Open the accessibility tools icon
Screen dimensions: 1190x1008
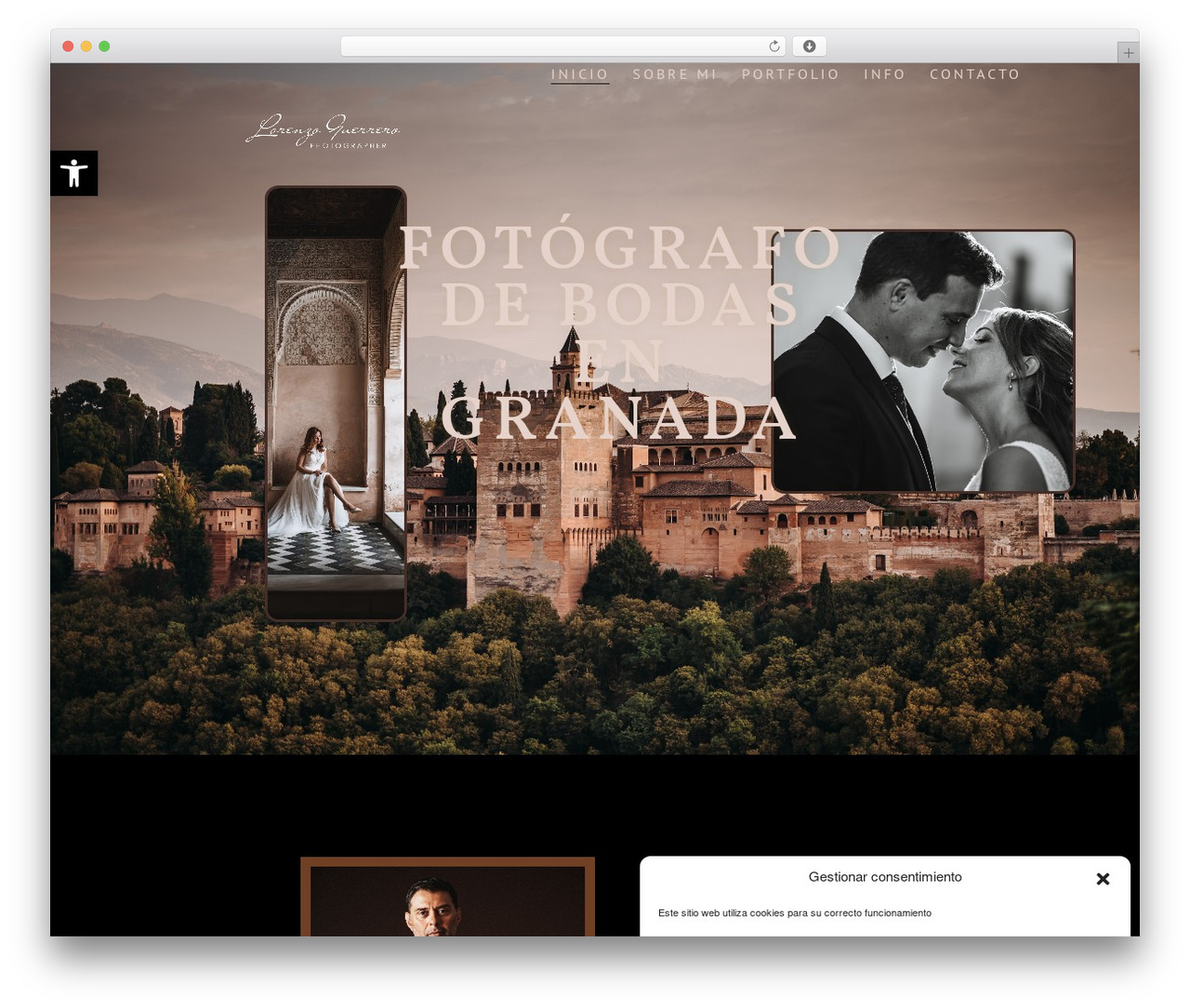74,173
